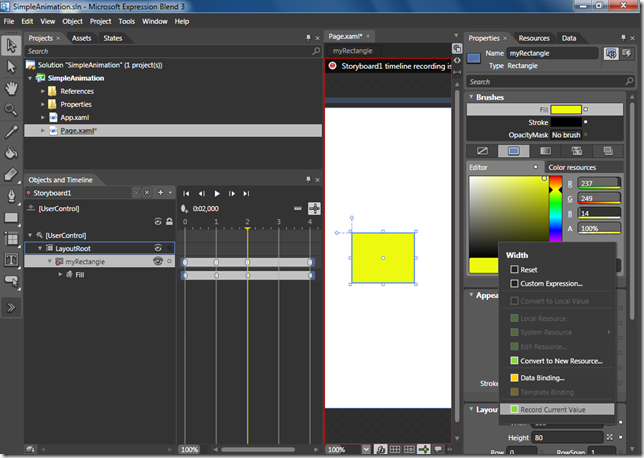
Task: Select the Grid layout tool
Action: [12, 239]
